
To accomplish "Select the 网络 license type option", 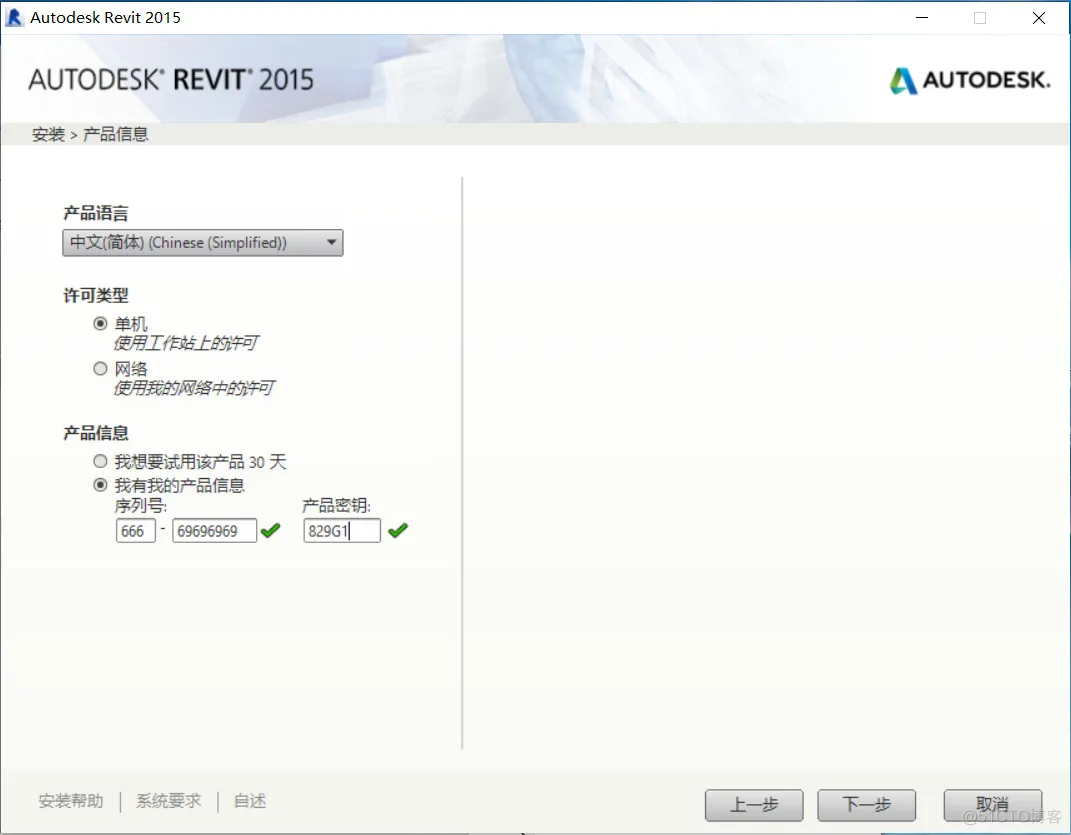I will 100,368.
